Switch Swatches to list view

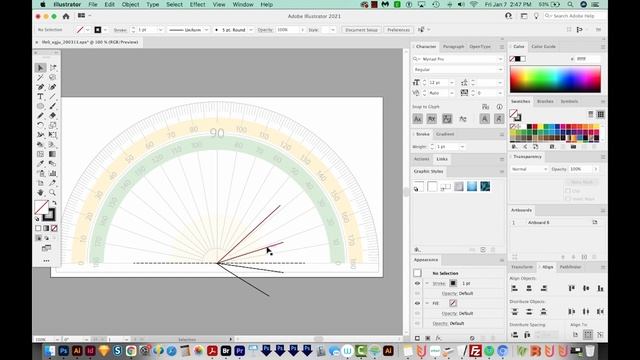pos(591,114)
